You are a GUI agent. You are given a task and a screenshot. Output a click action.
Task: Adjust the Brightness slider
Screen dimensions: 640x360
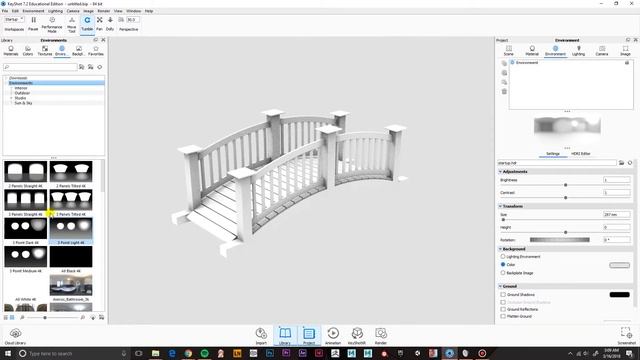[565, 185]
